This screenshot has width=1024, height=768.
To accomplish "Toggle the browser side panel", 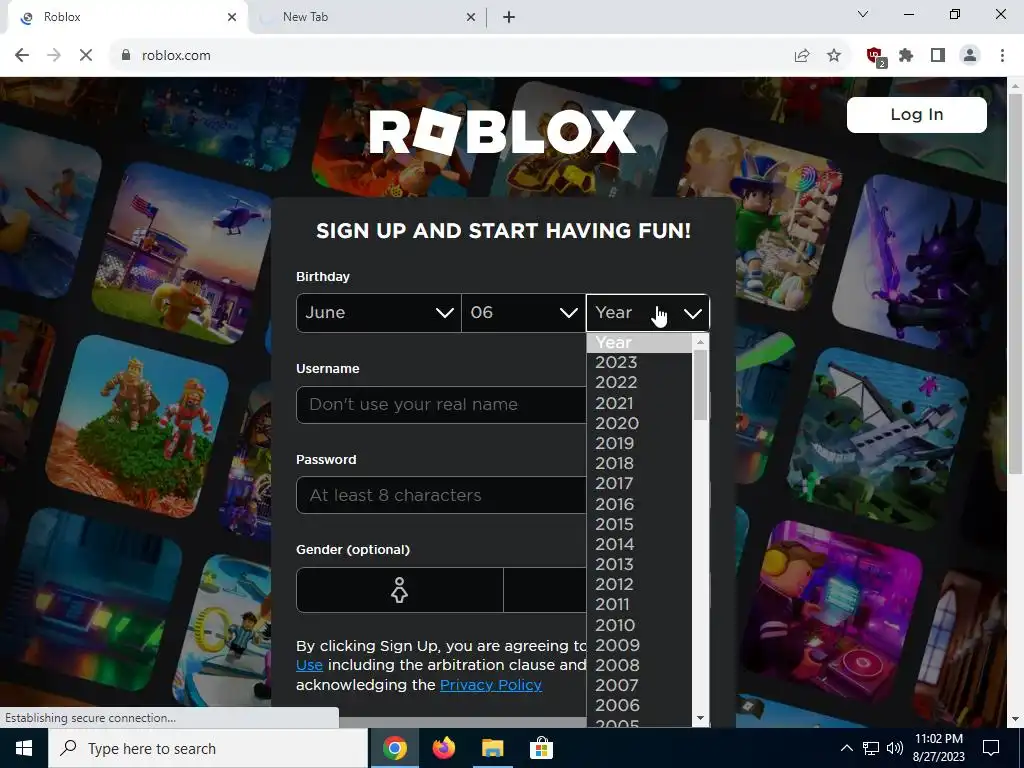I will pyautogui.click(x=938, y=56).
